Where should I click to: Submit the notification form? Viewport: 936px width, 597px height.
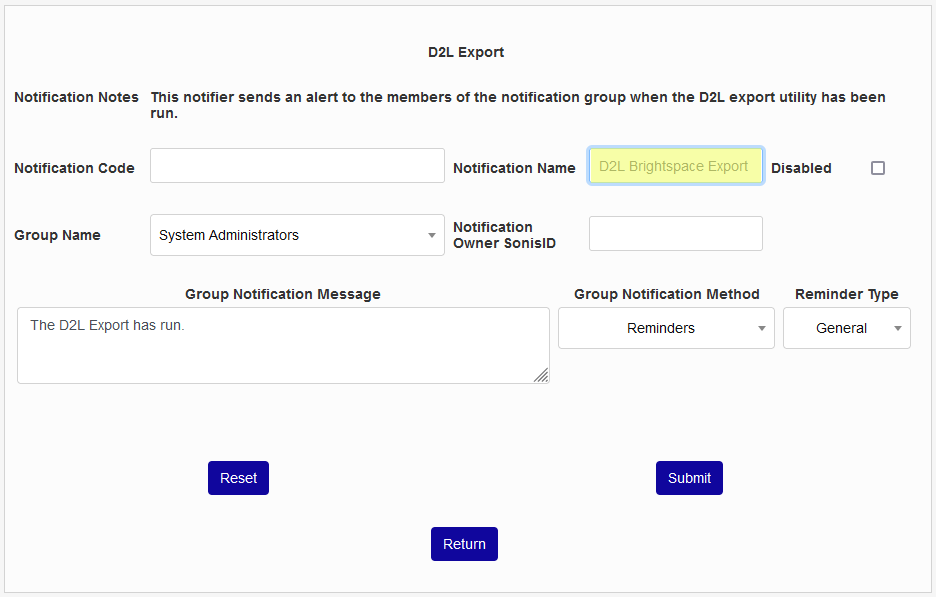tap(689, 478)
